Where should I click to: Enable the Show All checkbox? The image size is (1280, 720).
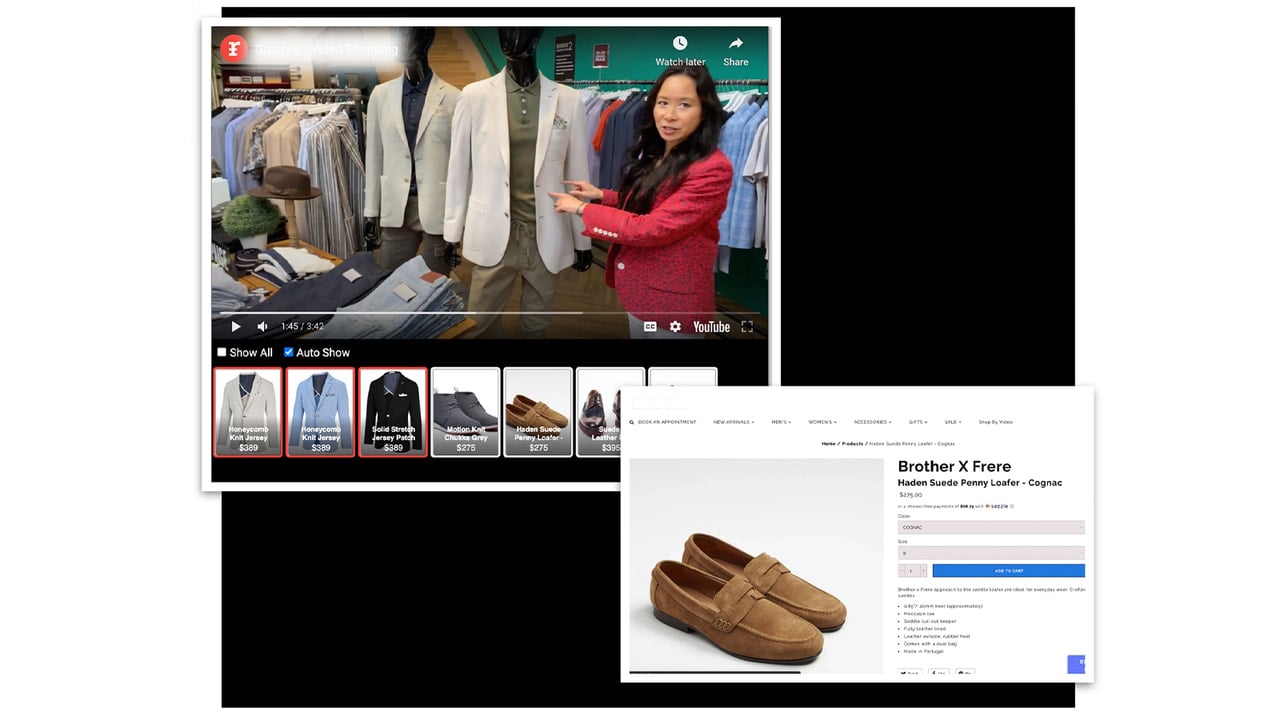[x=222, y=352]
